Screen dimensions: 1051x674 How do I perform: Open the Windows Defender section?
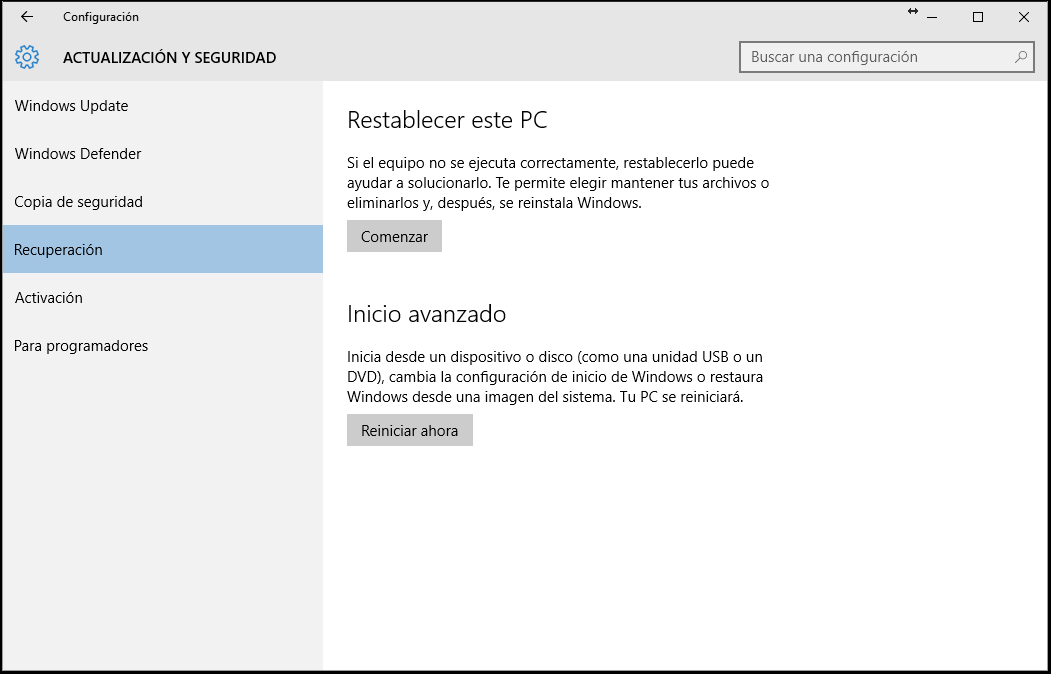(x=163, y=154)
